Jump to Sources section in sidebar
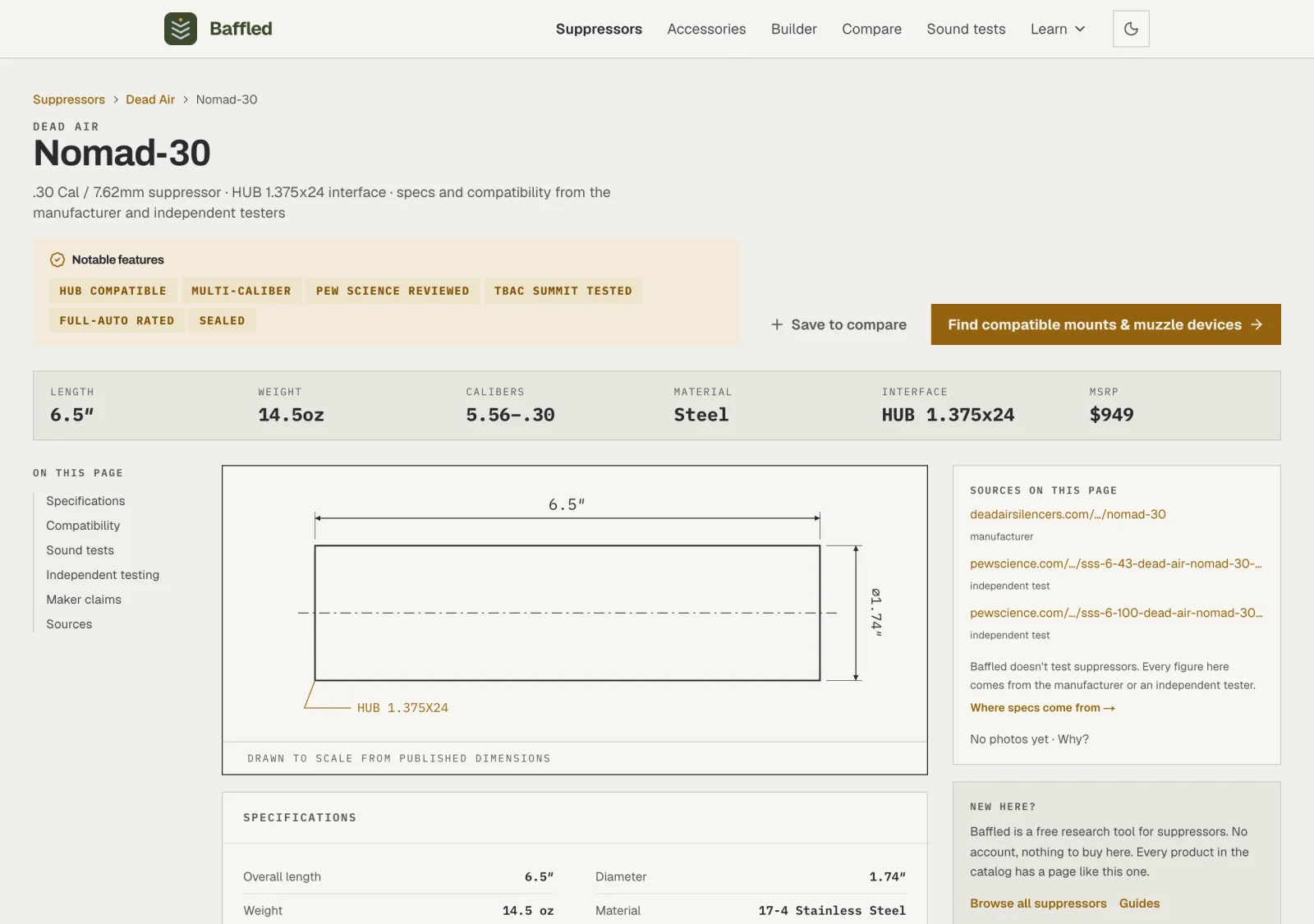The width and height of the screenshot is (1314, 924). pos(69,624)
